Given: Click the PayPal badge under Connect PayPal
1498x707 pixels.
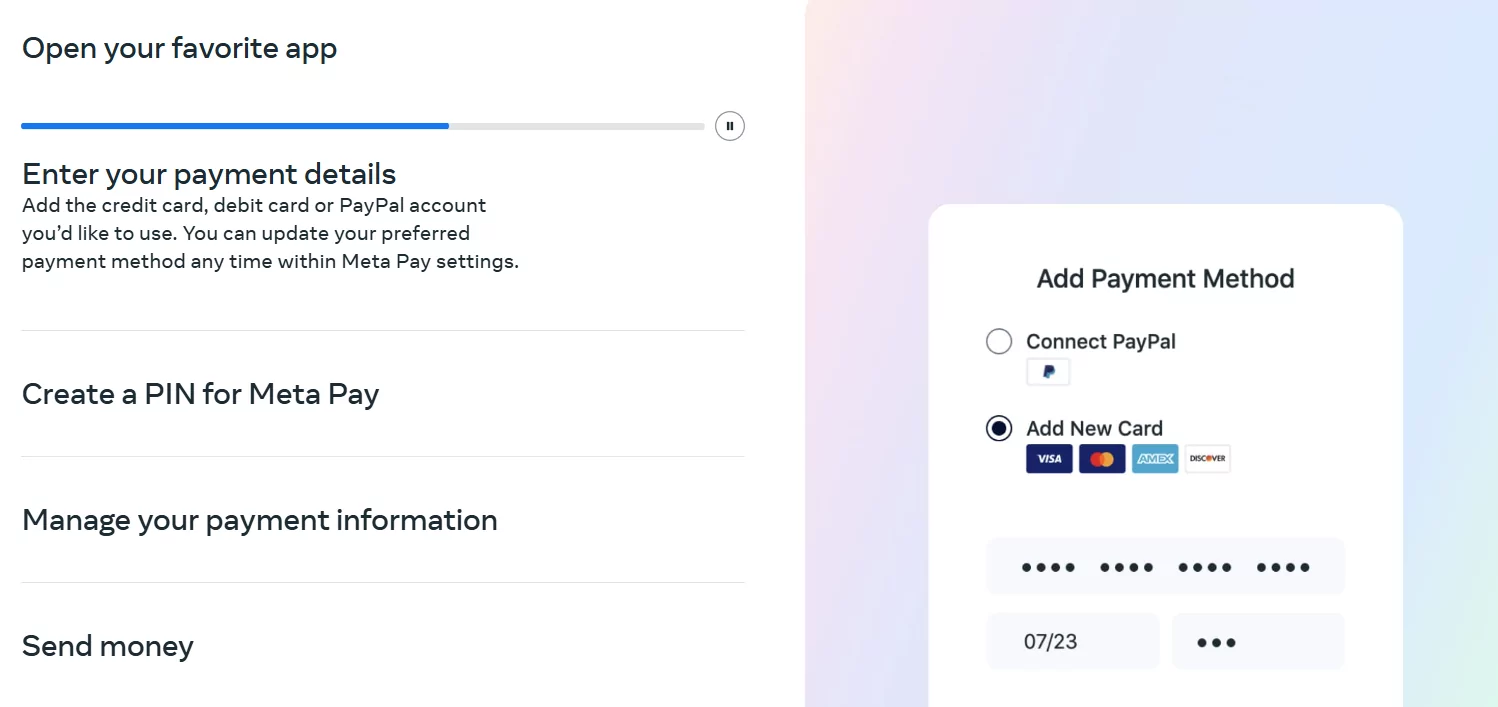Looking at the screenshot, I should pos(1047,371).
